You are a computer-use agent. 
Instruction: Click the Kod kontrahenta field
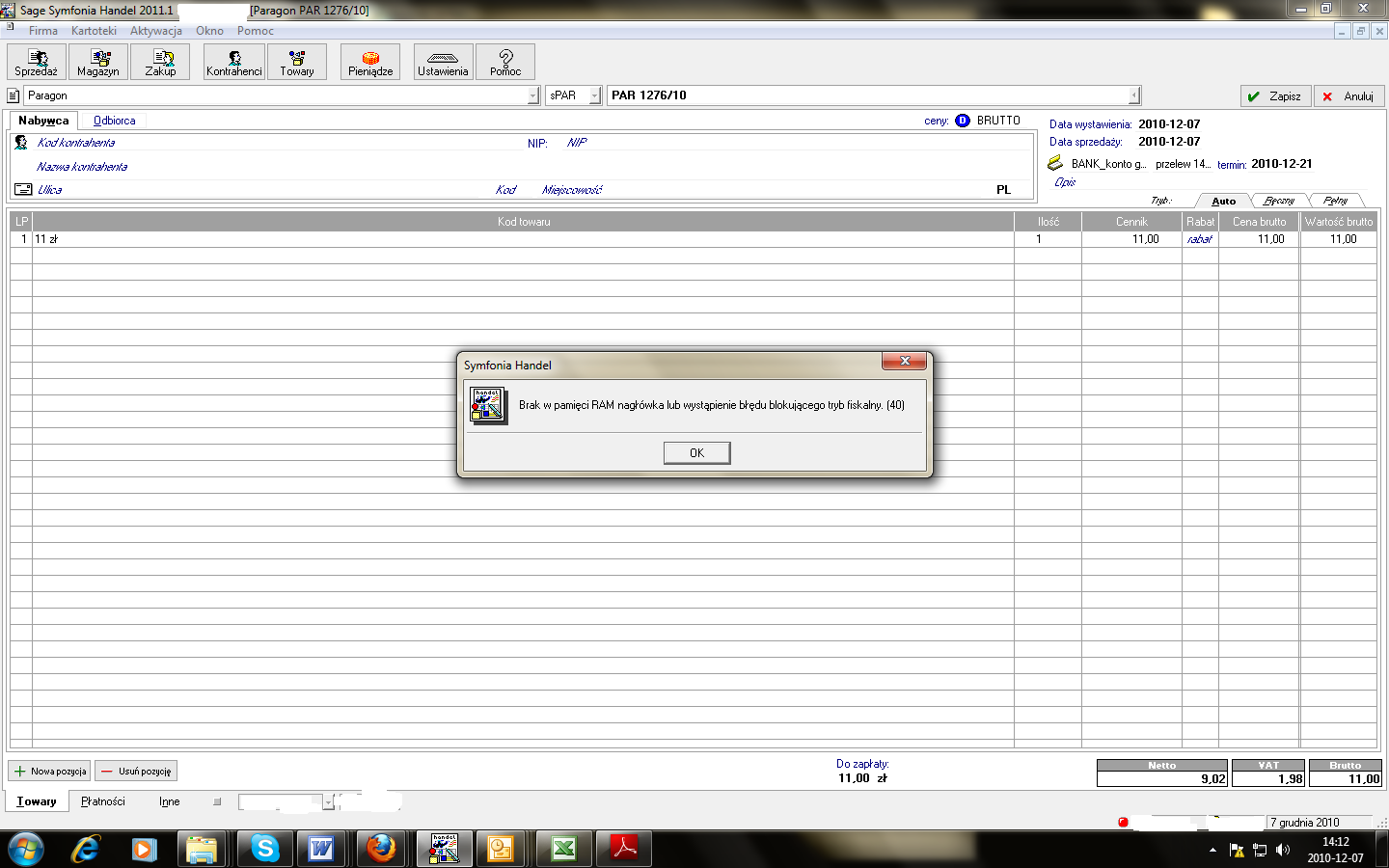tap(76, 143)
